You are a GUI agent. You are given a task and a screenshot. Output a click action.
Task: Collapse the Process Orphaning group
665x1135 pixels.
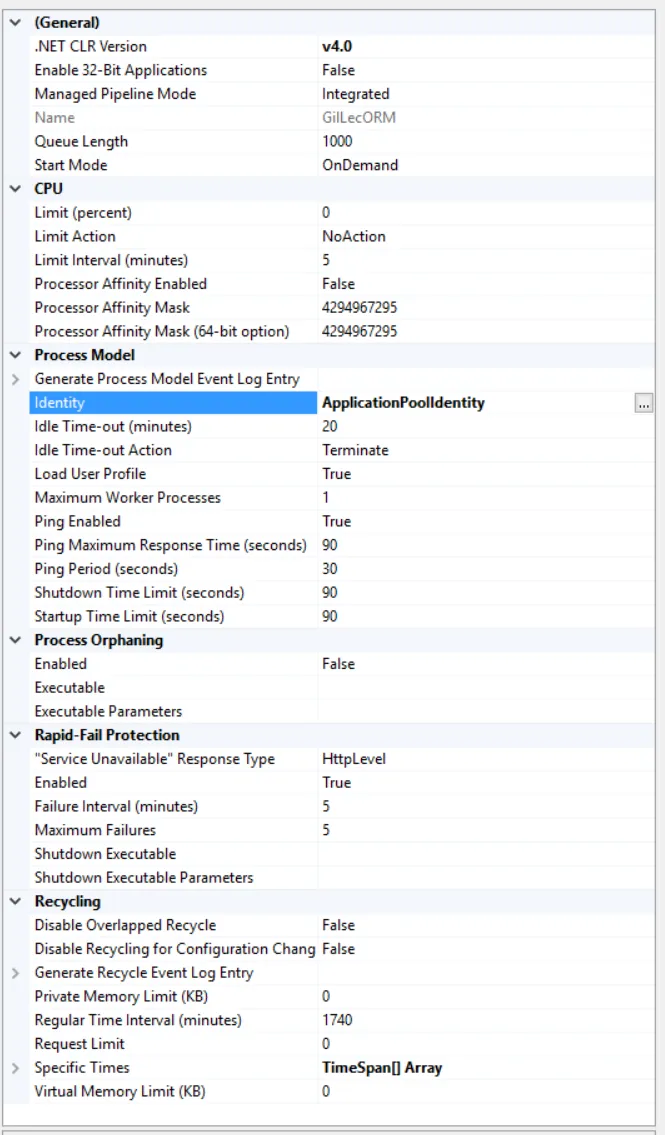click(15, 640)
